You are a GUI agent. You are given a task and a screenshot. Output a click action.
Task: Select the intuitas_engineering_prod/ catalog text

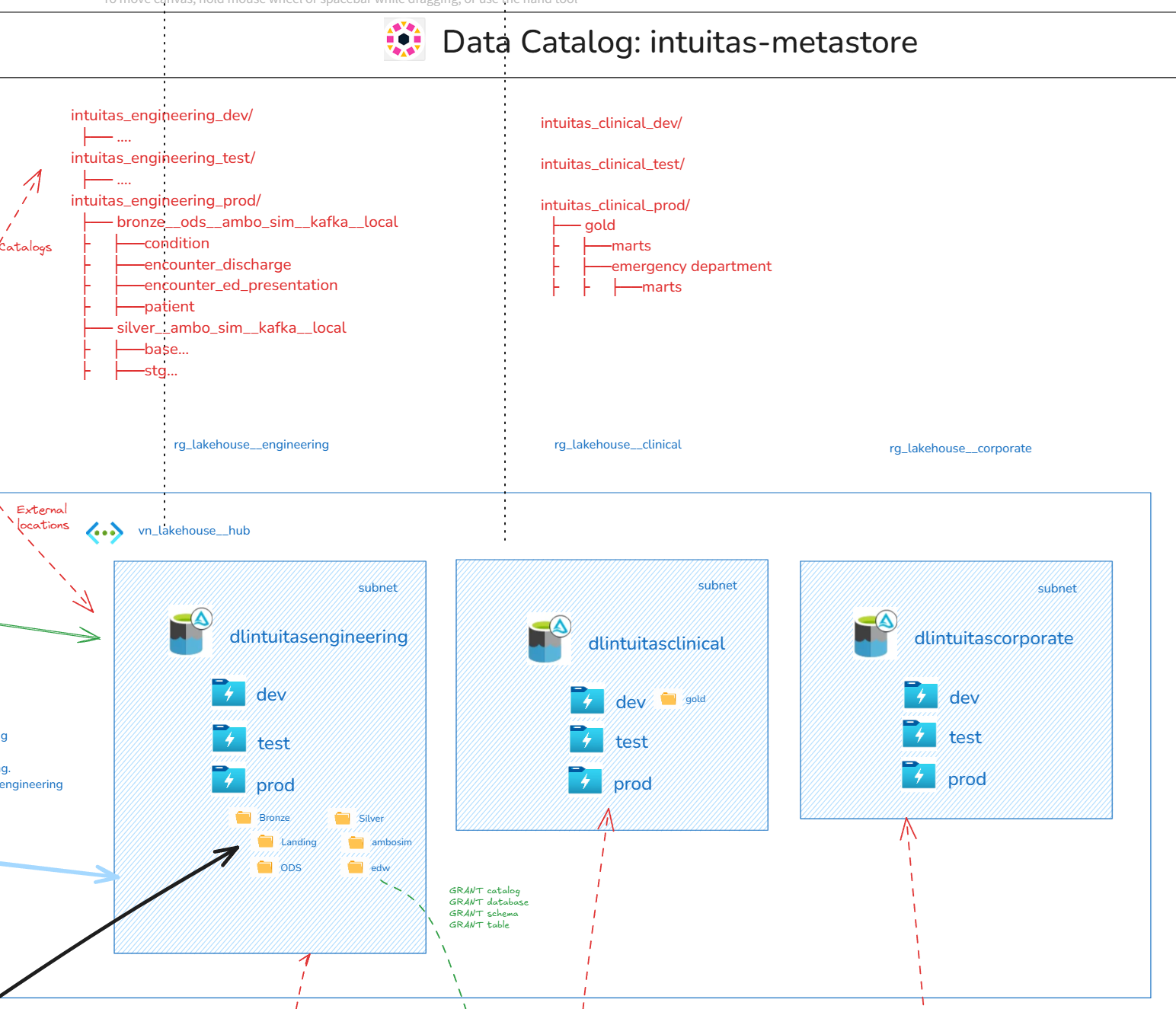click(x=165, y=200)
